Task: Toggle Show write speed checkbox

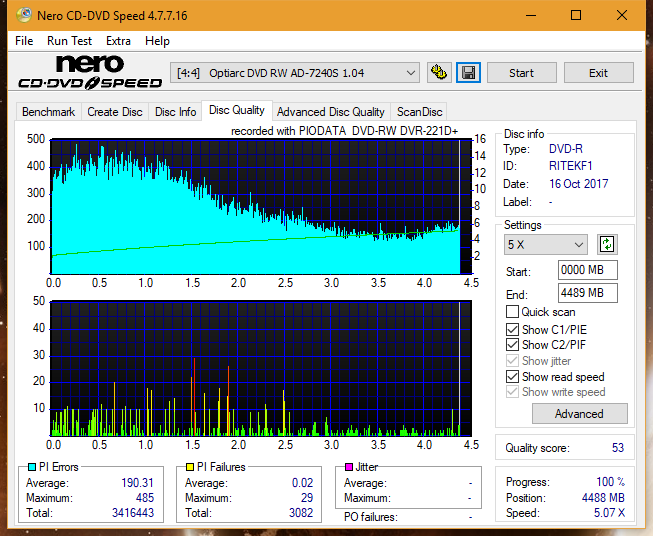Action: coord(512,392)
